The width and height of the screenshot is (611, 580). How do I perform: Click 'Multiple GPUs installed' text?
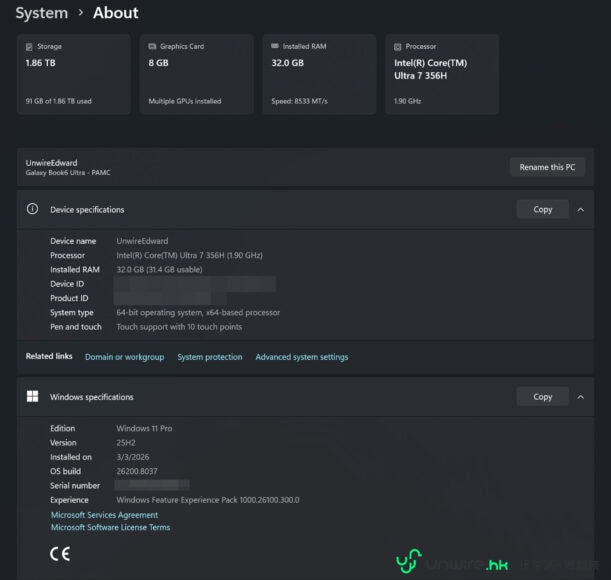(x=185, y=101)
